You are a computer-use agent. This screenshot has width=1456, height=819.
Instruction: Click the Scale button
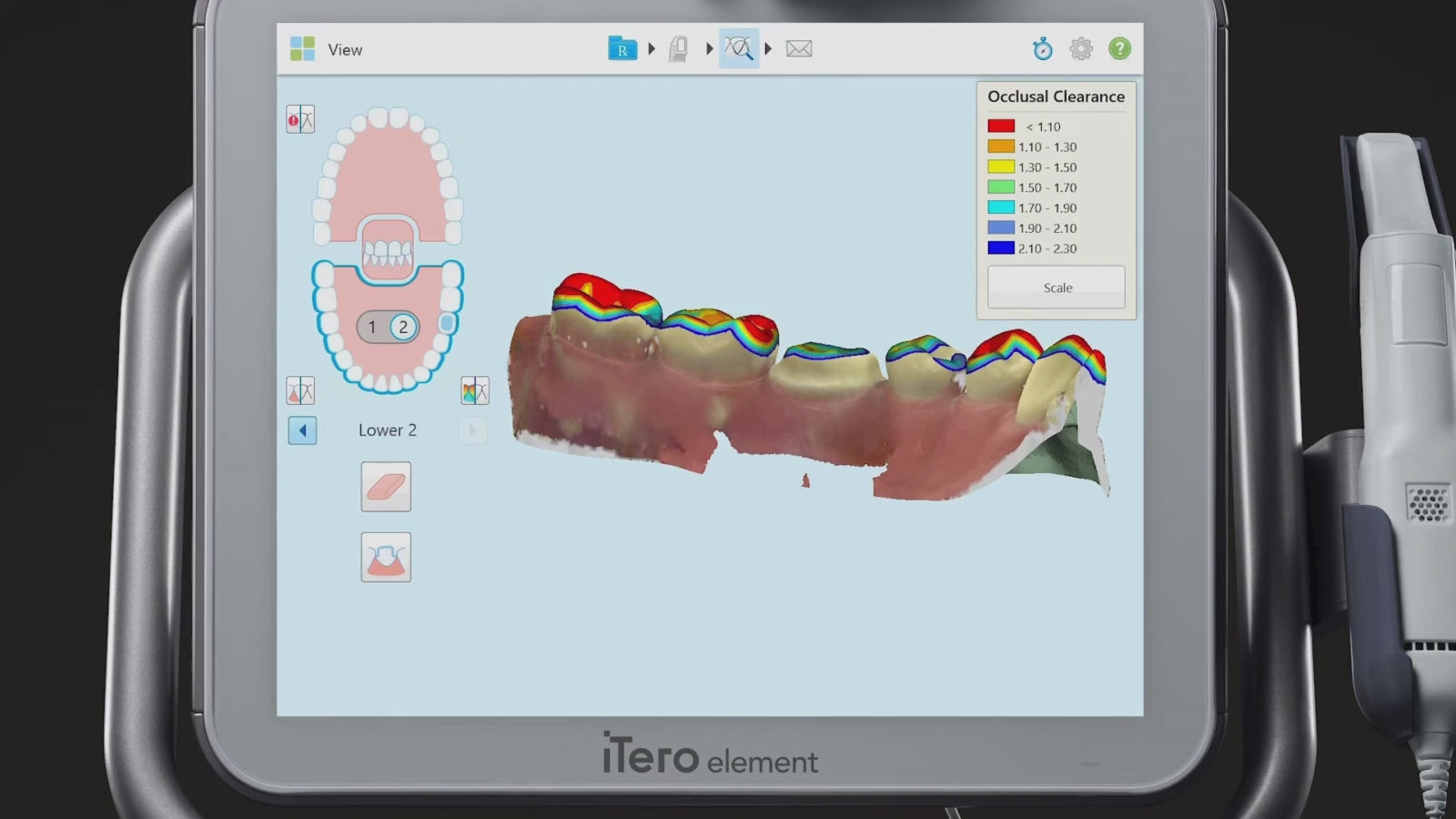pos(1057,288)
